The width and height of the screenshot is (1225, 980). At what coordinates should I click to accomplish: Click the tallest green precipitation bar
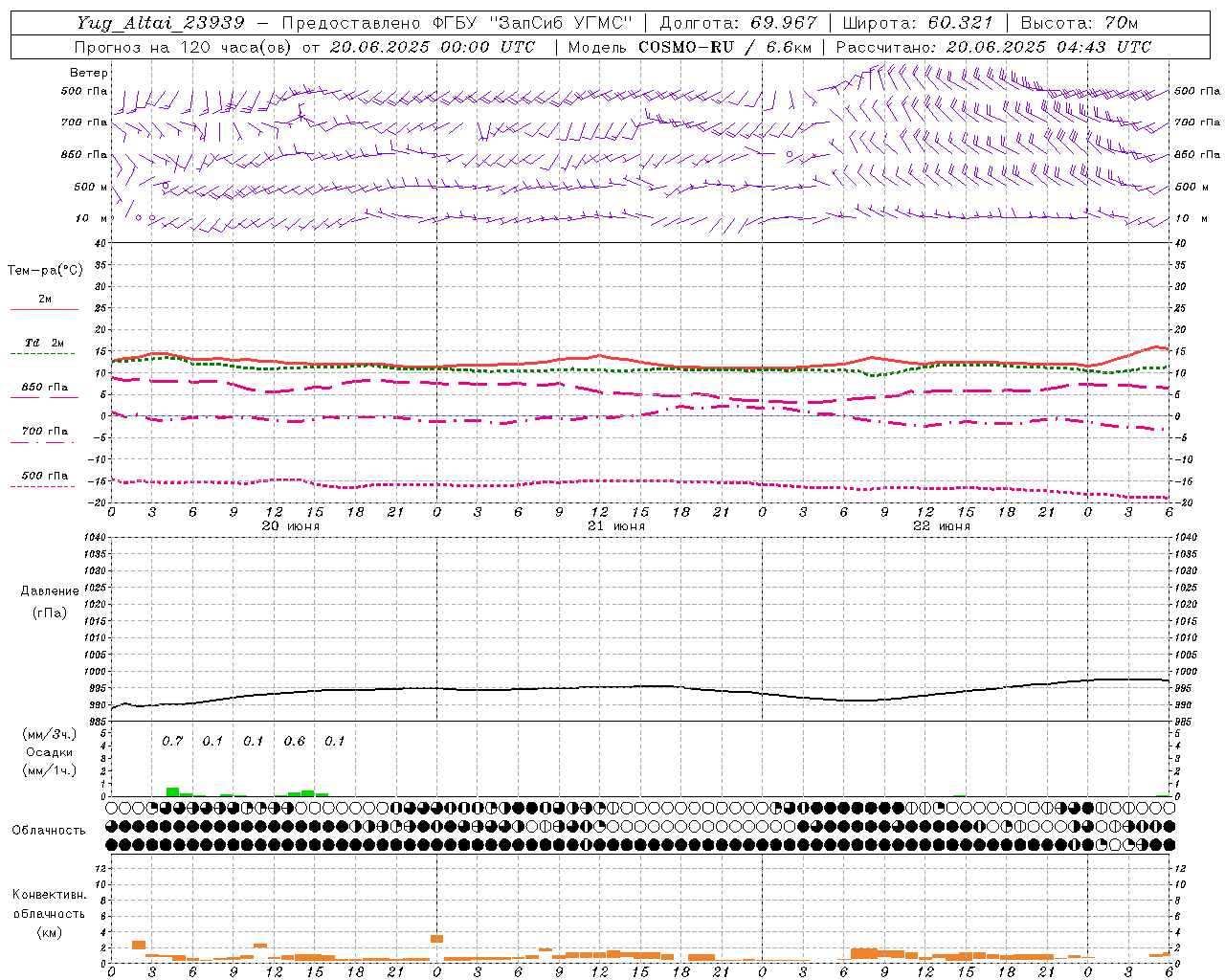click(172, 791)
